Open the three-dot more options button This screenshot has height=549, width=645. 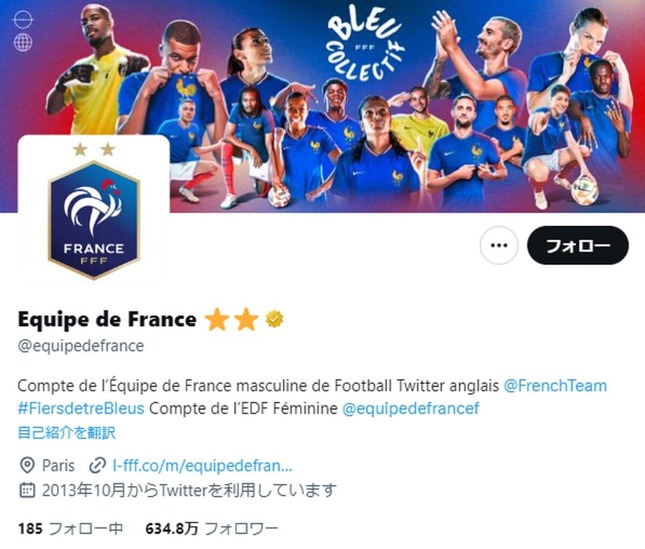coord(499,246)
